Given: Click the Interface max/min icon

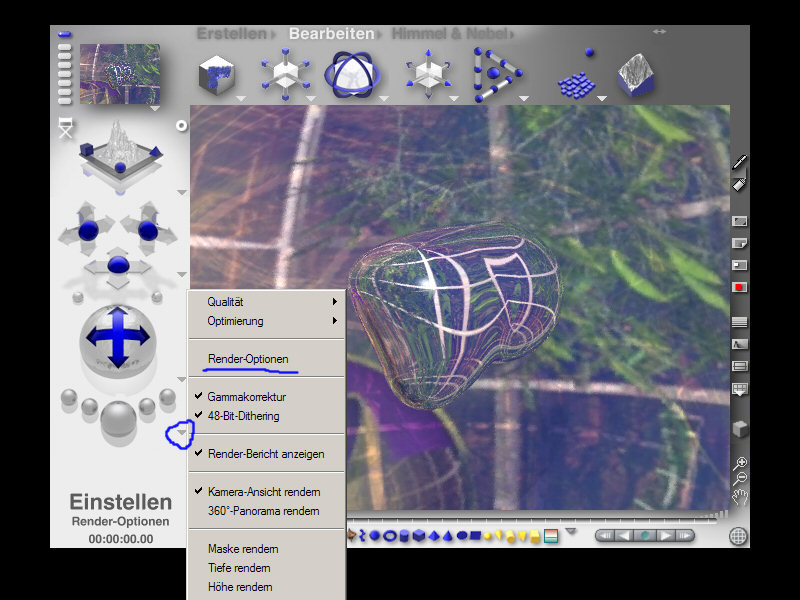Looking at the screenshot, I should [739, 221].
